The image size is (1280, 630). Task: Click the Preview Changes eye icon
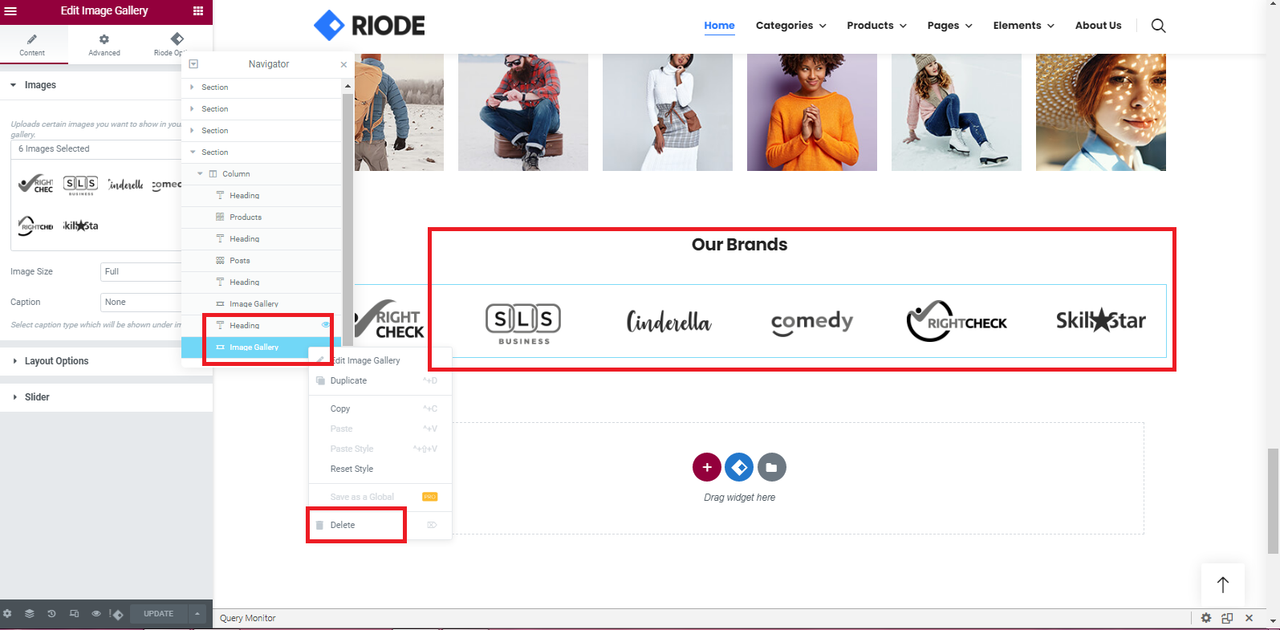pyautogui.click(x=96, y=614)
